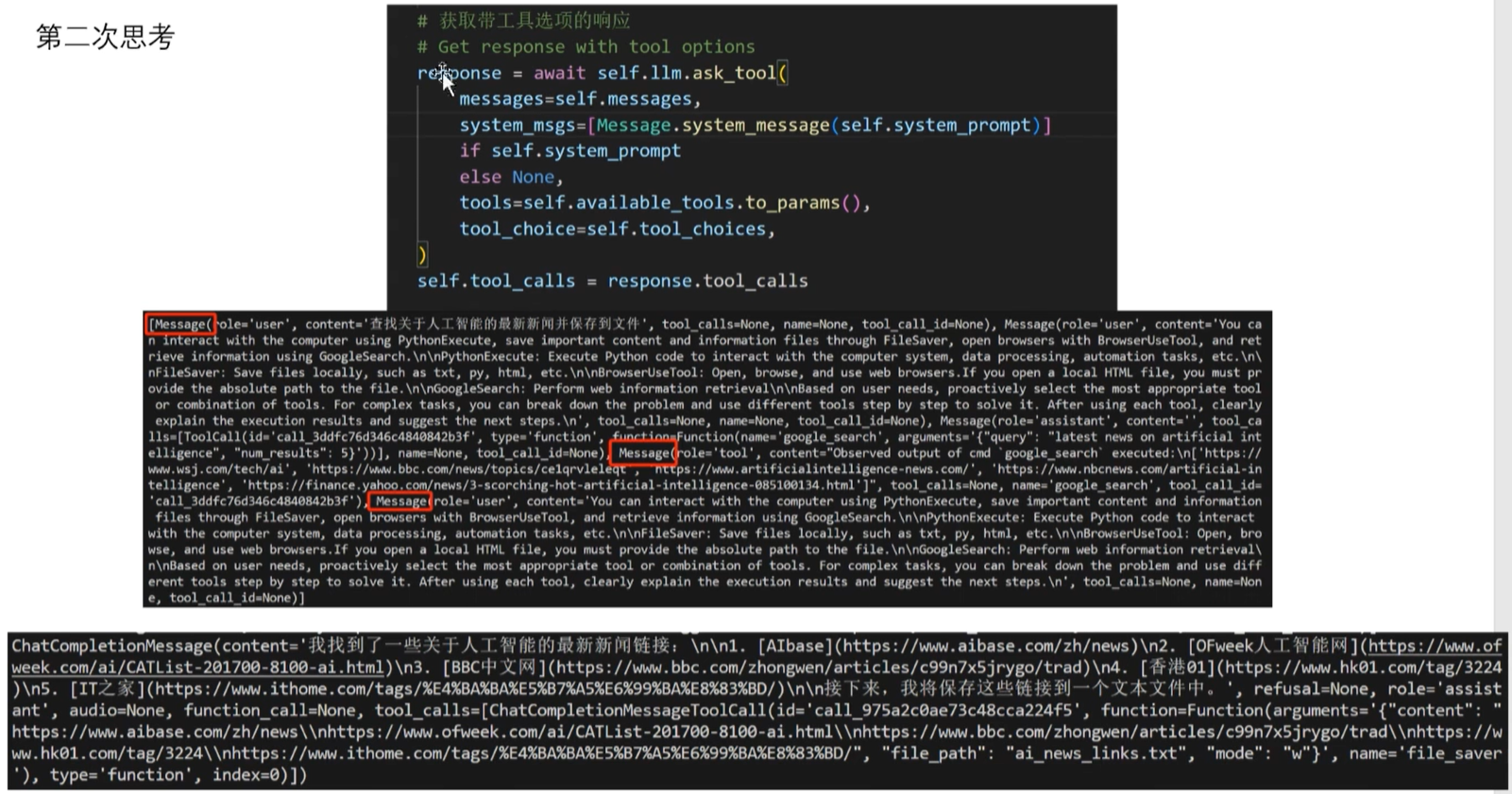Click the "if self.system_prompt" line
Image resolution: width=1512 pixels, height=794 pixels.
(x=569, y=151)
